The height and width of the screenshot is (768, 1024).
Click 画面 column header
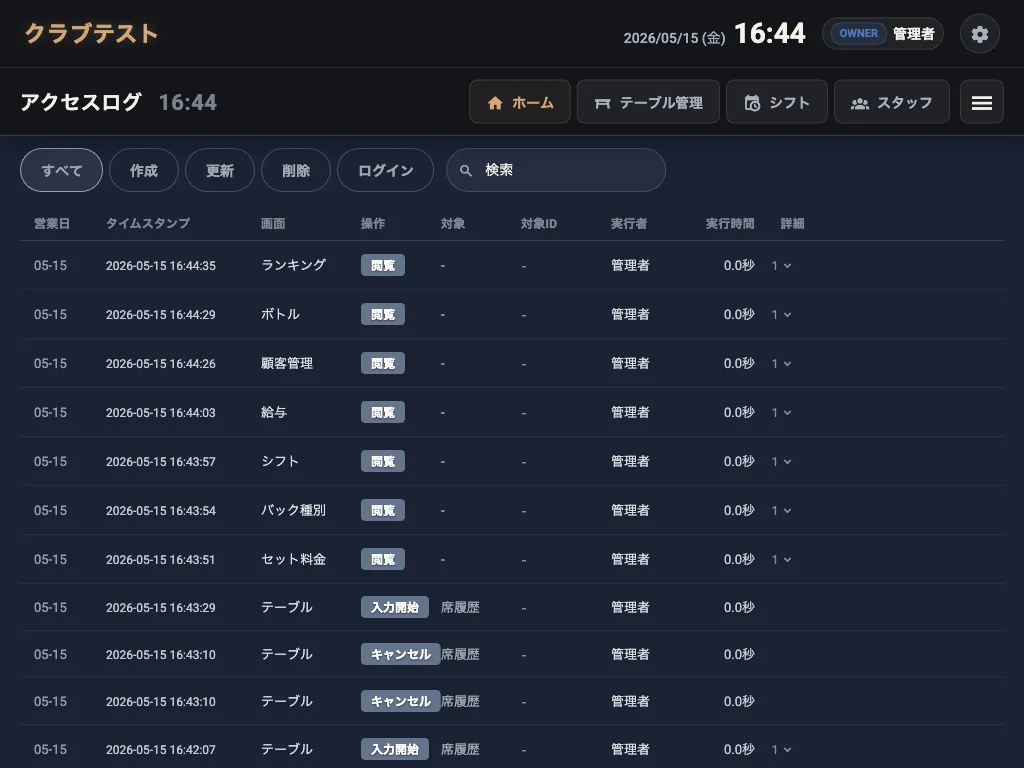273,223
